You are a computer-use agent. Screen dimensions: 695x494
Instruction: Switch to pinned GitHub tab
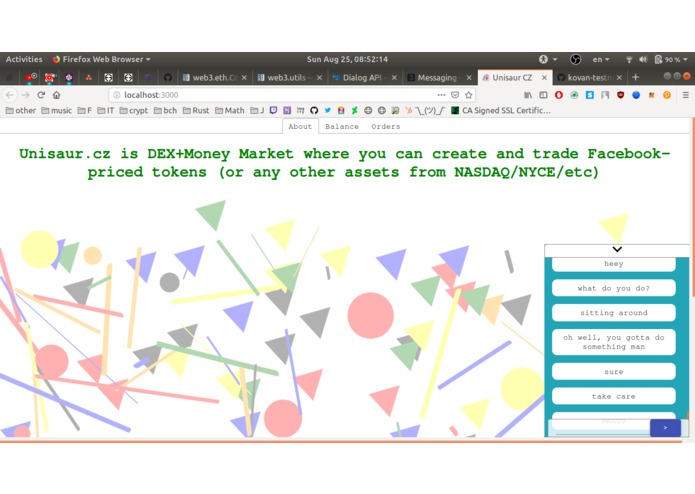[168, 78]
